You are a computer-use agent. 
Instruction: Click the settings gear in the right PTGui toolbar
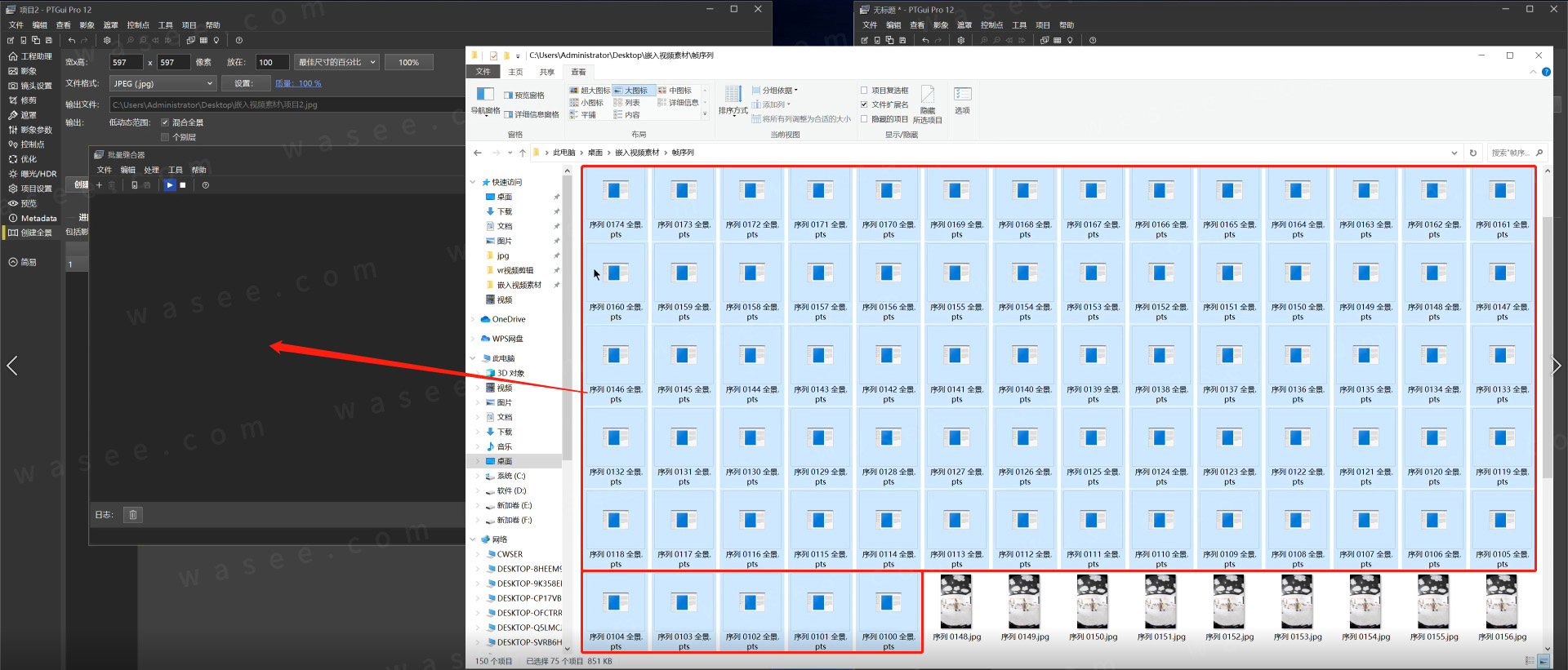[961, 40]
